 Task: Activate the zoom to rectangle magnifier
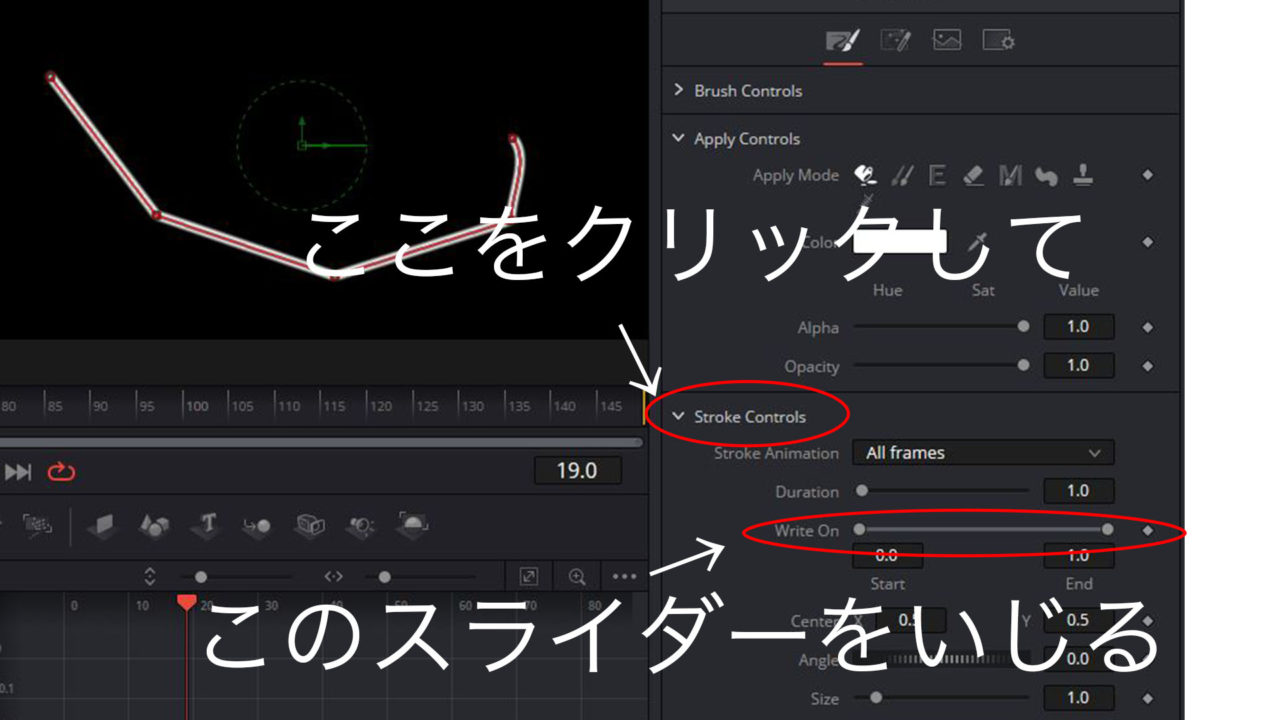click(x=577, y=577)
